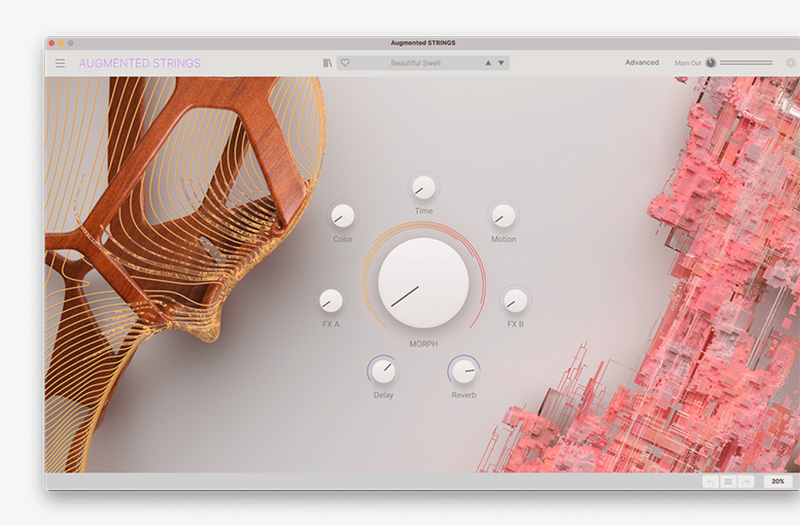Click the Beautiful Swell preset name
Viewport: 800px width, 526px height.
click(415, 63)
